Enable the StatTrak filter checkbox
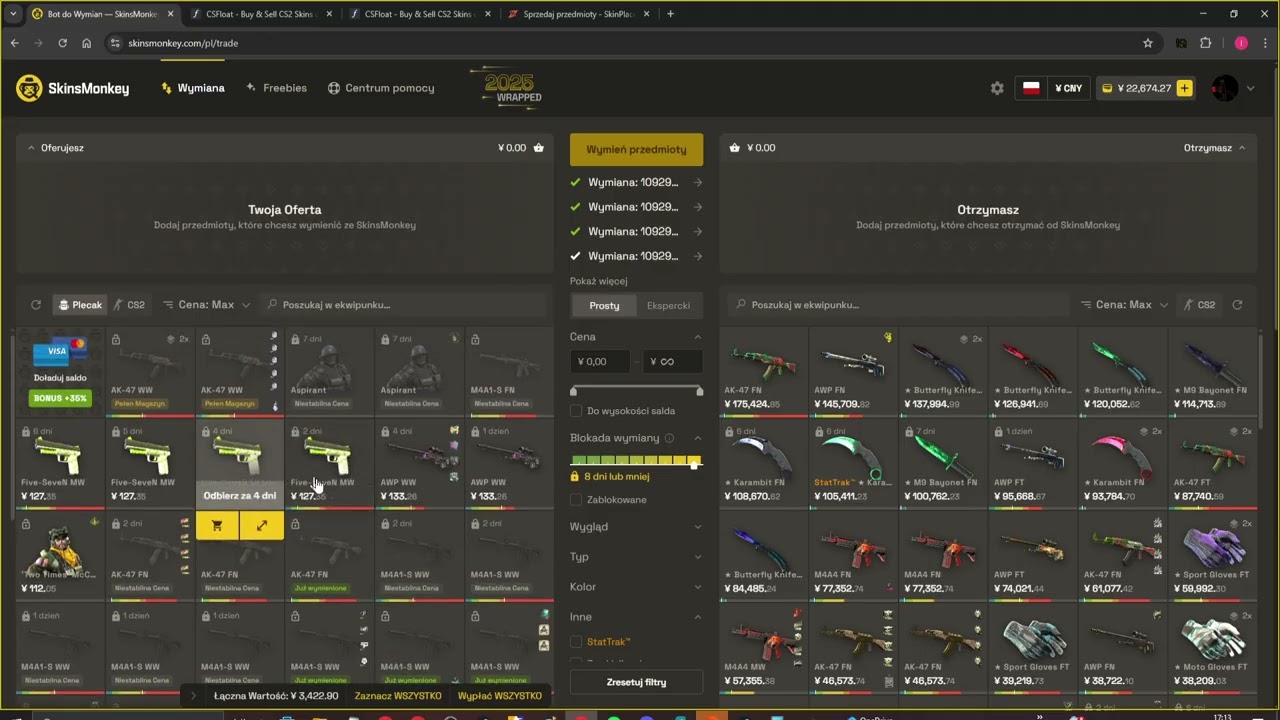 click(x=576, y=642)
